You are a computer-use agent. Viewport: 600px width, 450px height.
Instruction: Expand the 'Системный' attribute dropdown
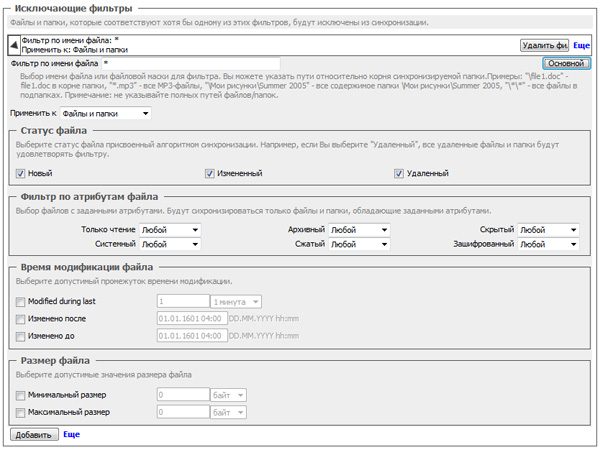[169, 243]
